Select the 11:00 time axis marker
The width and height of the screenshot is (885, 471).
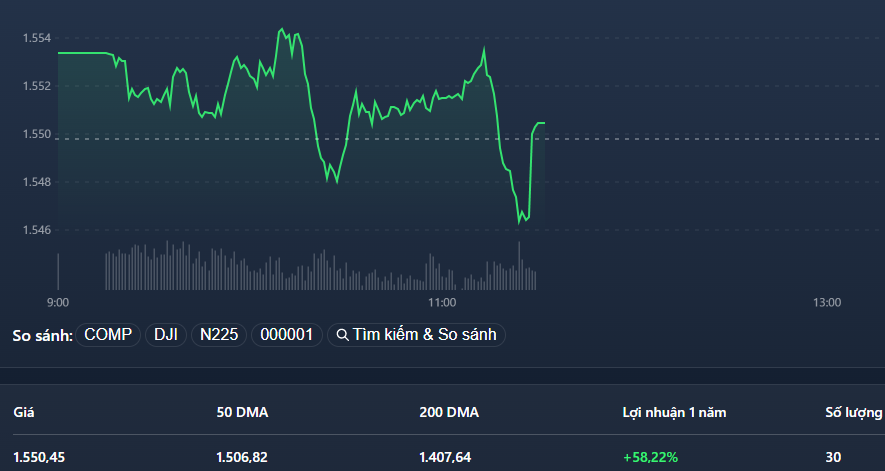click(x=441, y=303)
